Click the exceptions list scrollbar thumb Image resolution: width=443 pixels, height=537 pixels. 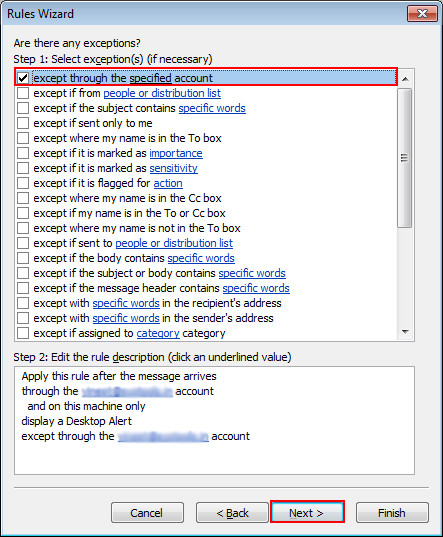[x=405, y=158]
